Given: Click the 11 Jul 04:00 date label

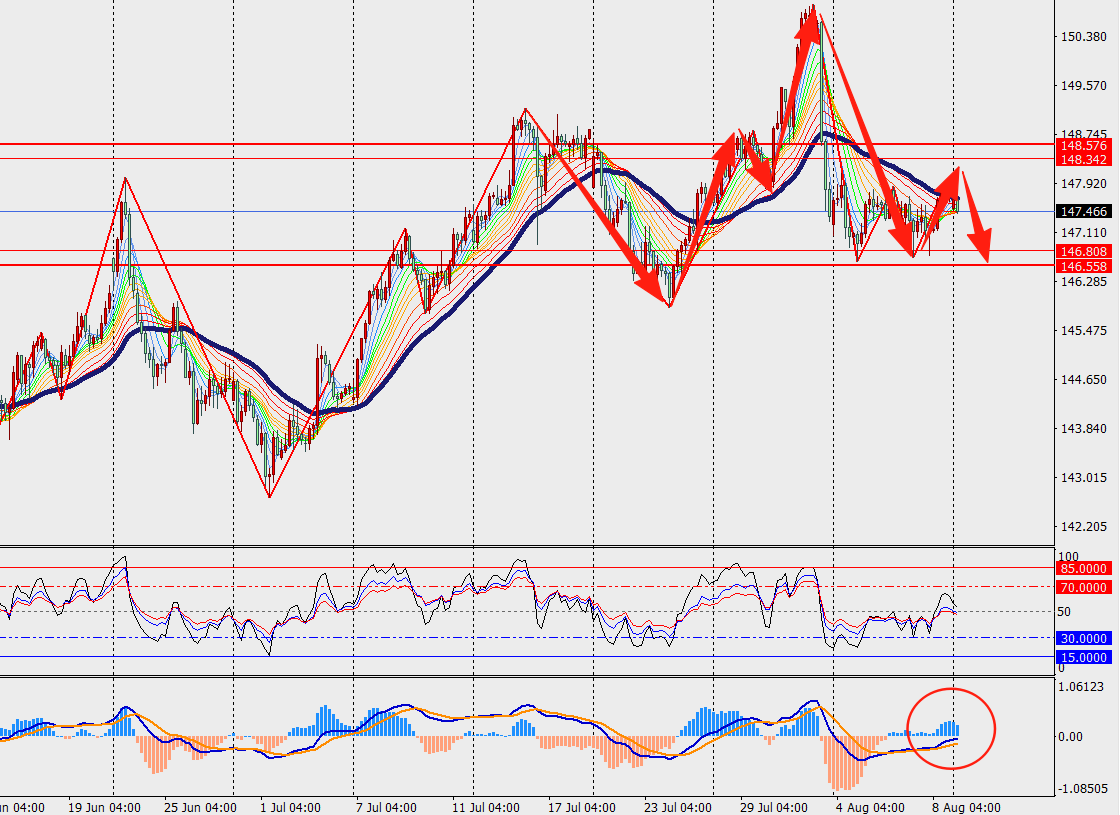Looking at the screenshot, I should click(x=486, y=808).
